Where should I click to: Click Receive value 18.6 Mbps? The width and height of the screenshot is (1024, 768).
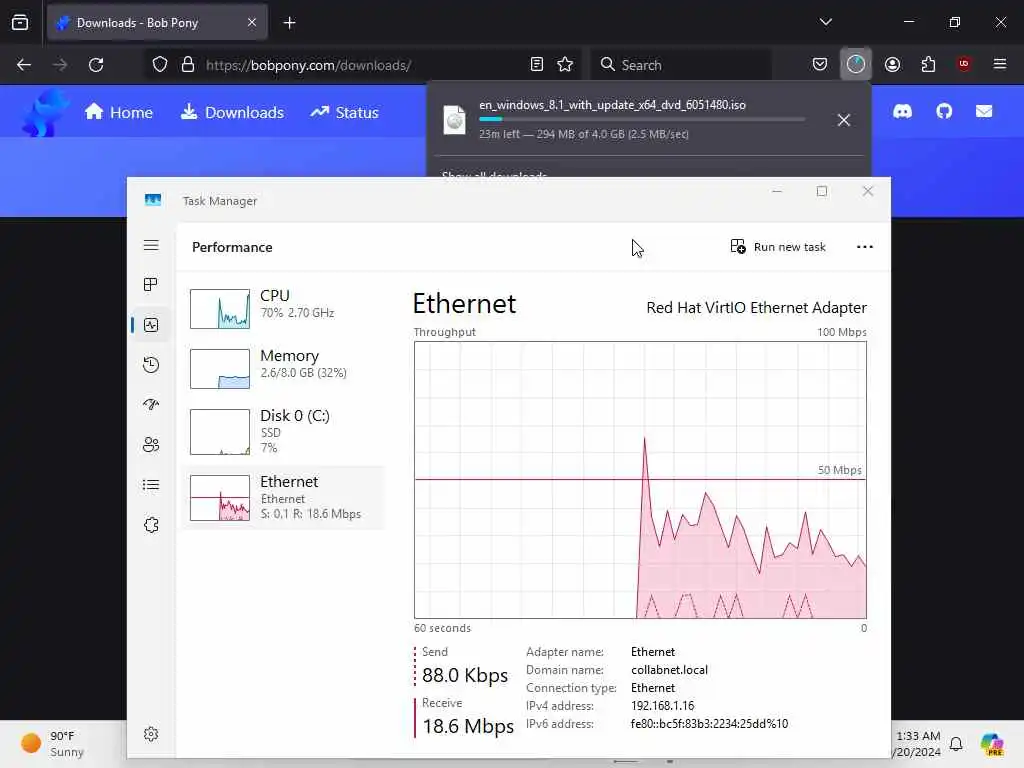pyautogui.click(x=468, y=726)
